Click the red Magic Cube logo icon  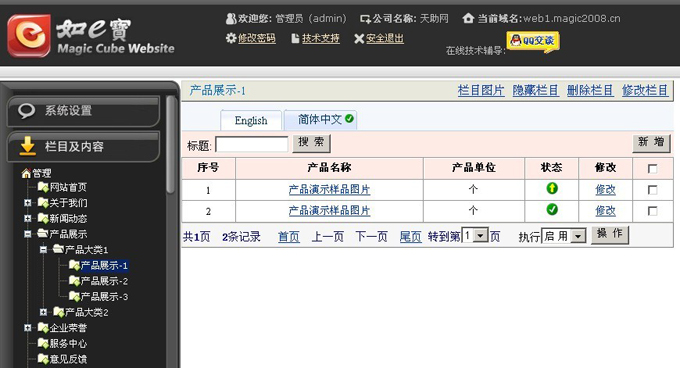29,36
